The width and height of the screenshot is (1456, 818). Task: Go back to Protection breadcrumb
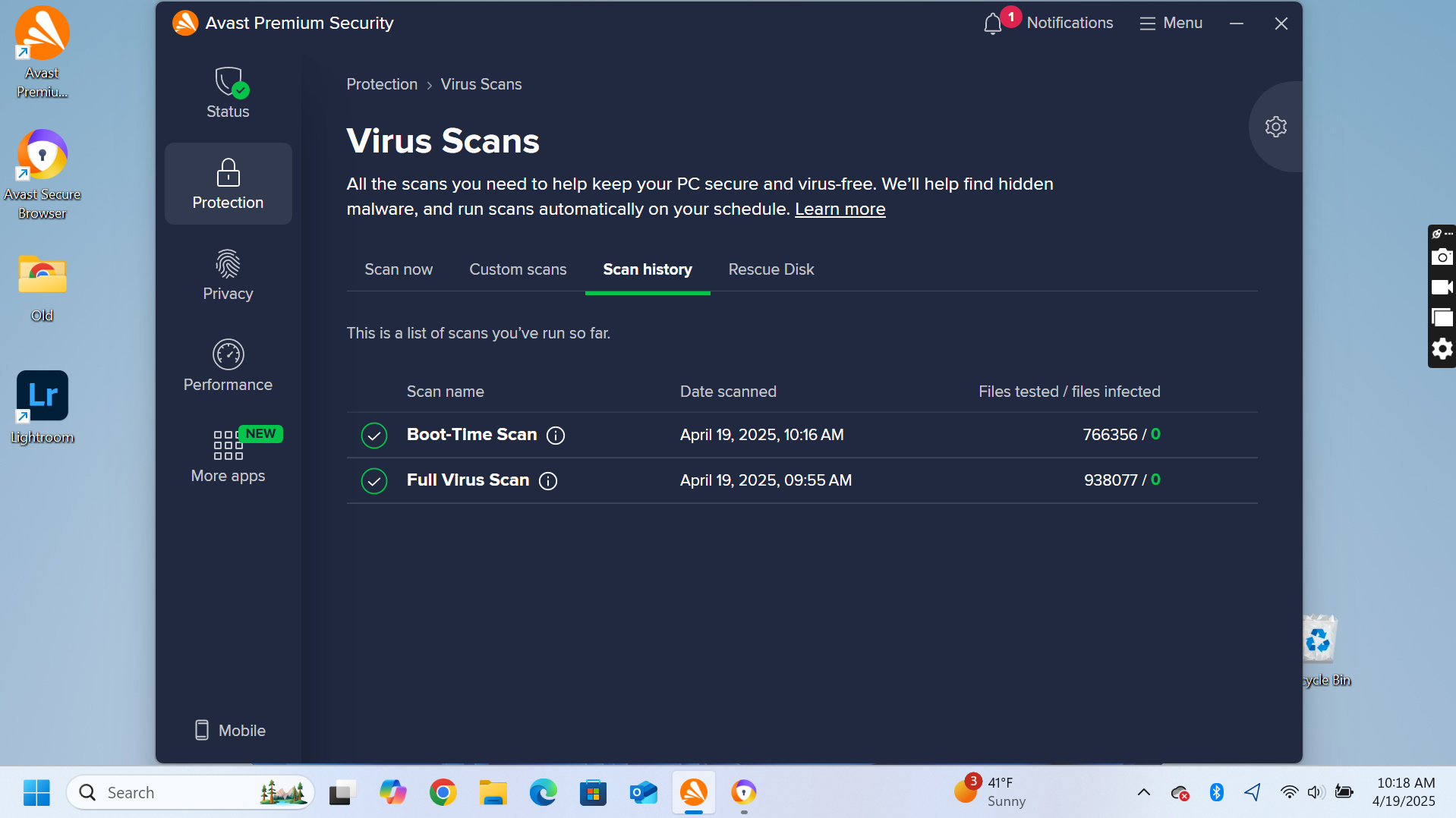pos(382,84)
